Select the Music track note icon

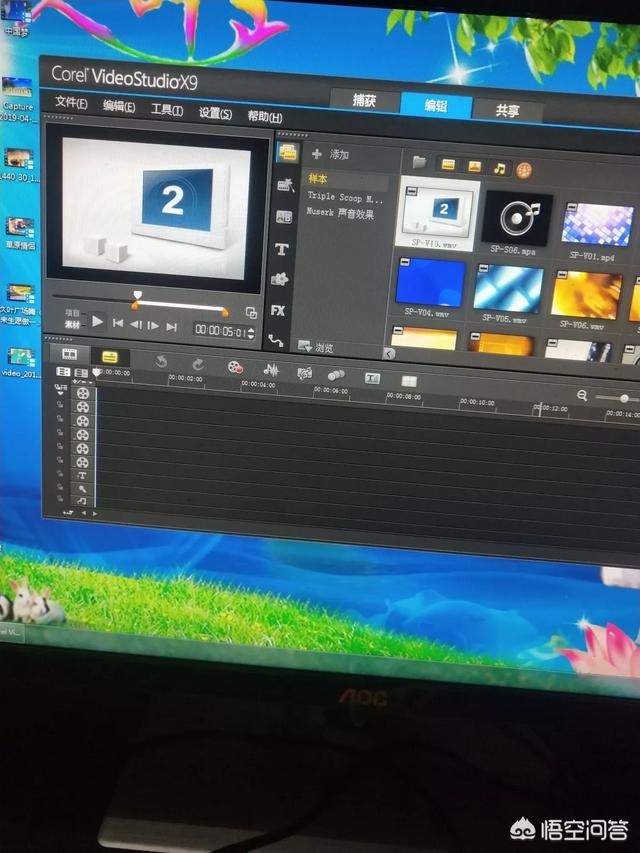click(x=82, y=501)
